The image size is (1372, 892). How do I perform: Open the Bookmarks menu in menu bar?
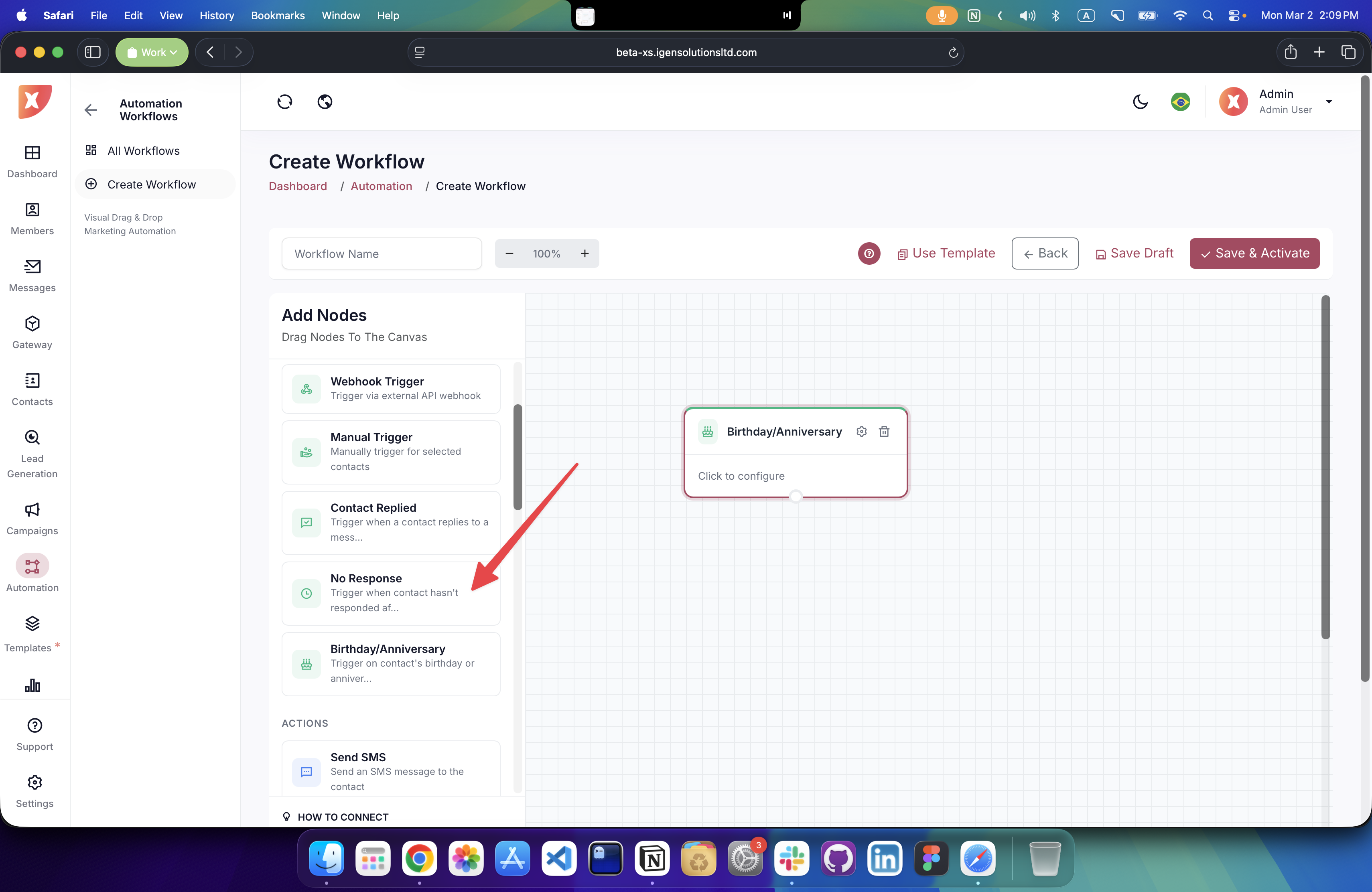pos(277,16)
